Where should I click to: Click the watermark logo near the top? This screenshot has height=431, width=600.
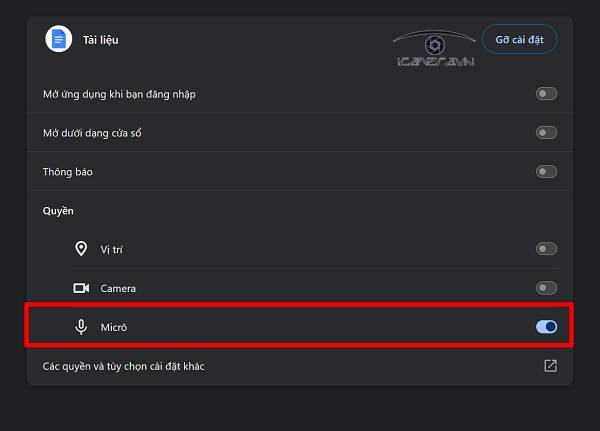434,50
